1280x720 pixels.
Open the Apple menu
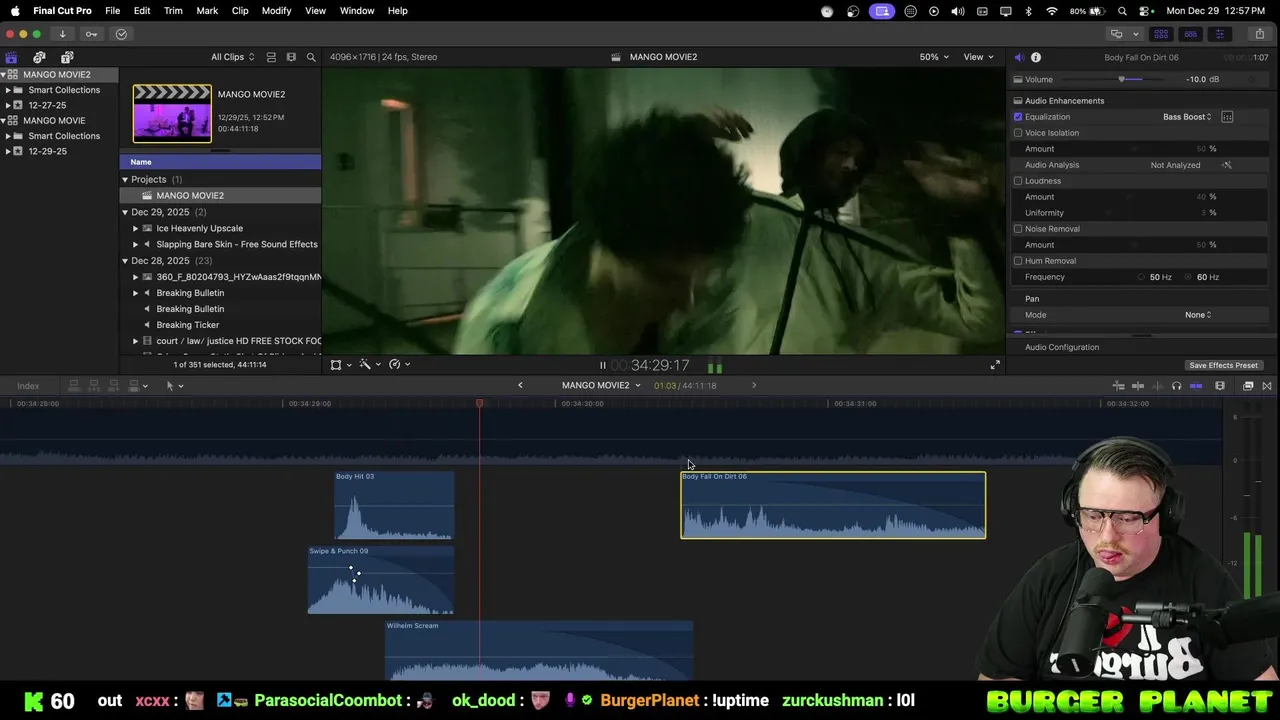(x=15, y=11)
